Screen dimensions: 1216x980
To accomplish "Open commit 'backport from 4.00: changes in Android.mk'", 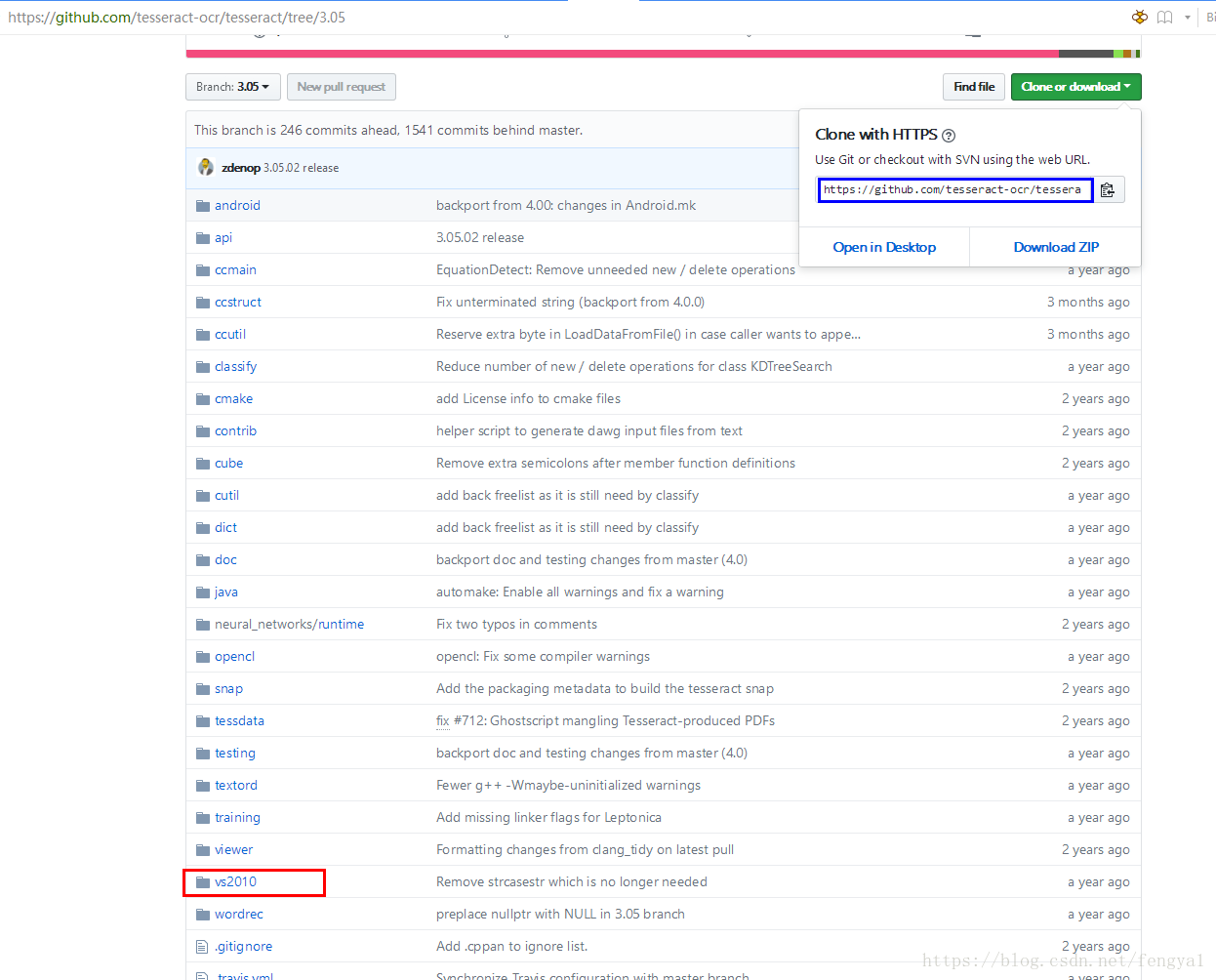I will (566, 206).
